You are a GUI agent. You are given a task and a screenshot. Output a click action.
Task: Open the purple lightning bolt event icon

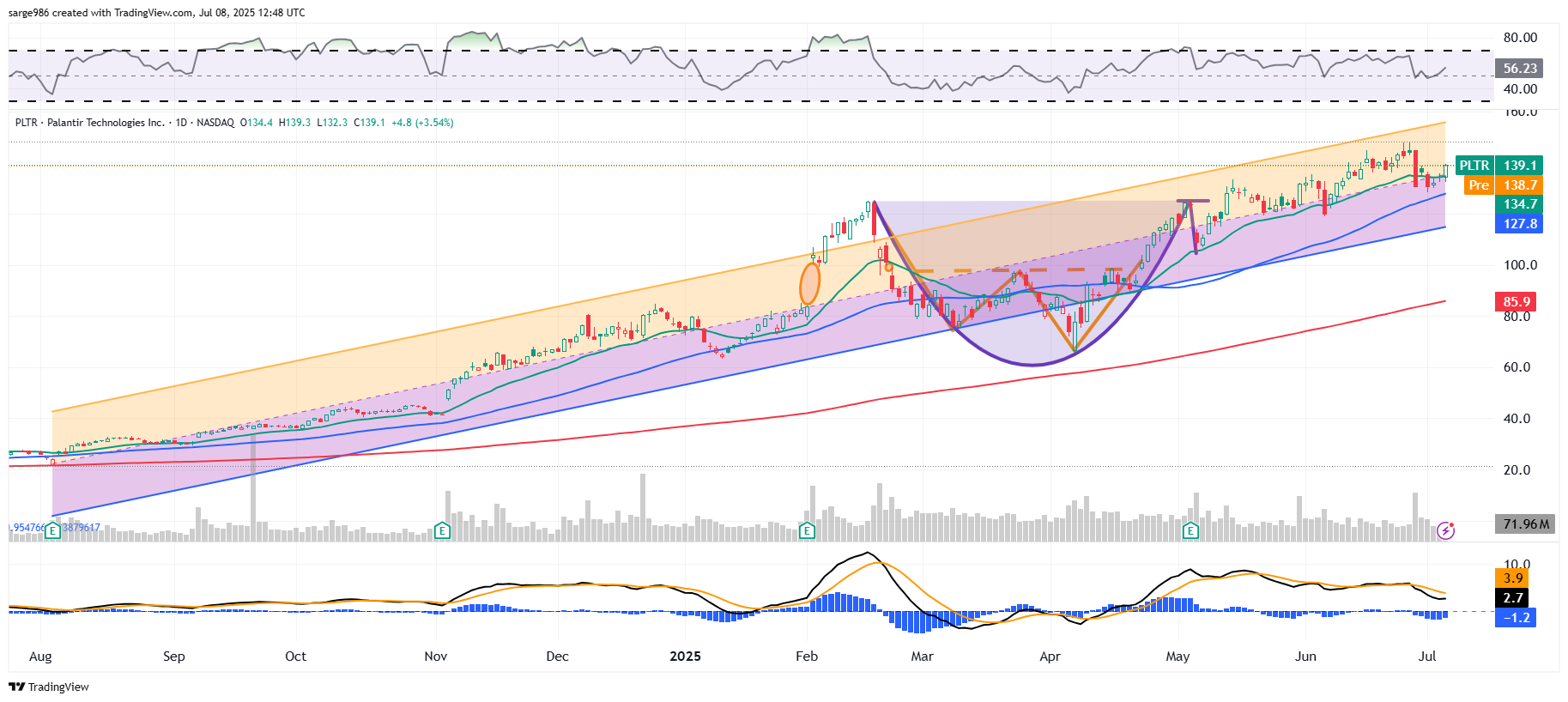tap(1446, 530)
